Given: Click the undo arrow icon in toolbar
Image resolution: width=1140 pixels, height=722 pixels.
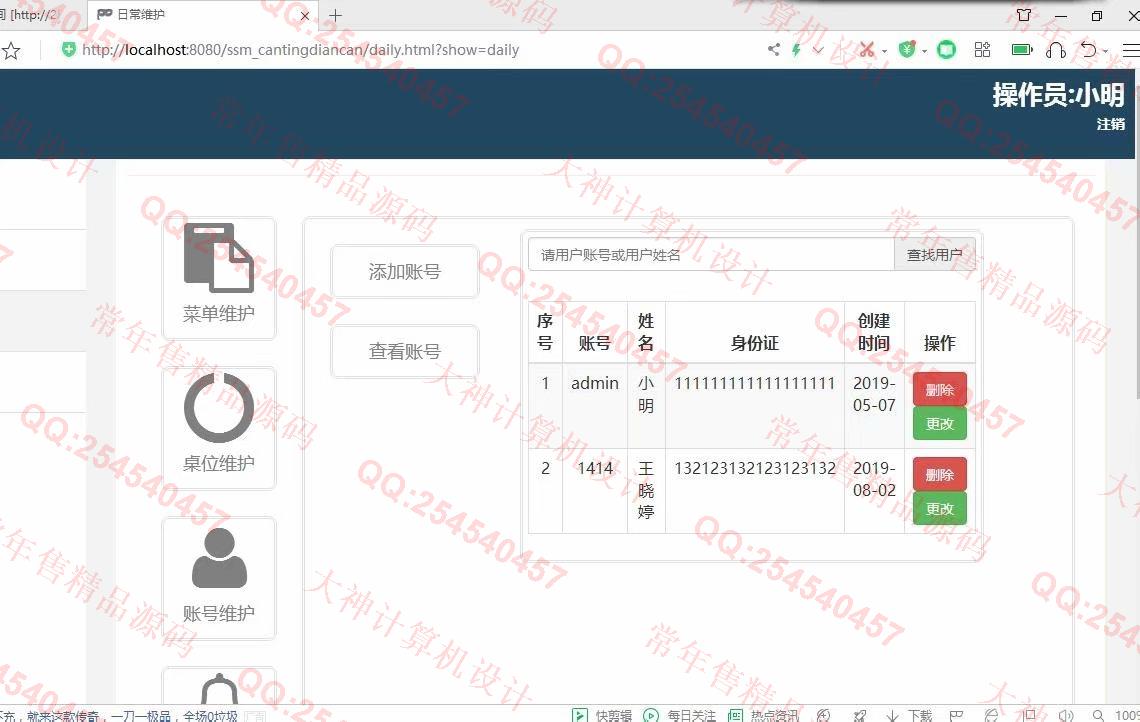Looking at the screenshot, I should coord(1088,49).
